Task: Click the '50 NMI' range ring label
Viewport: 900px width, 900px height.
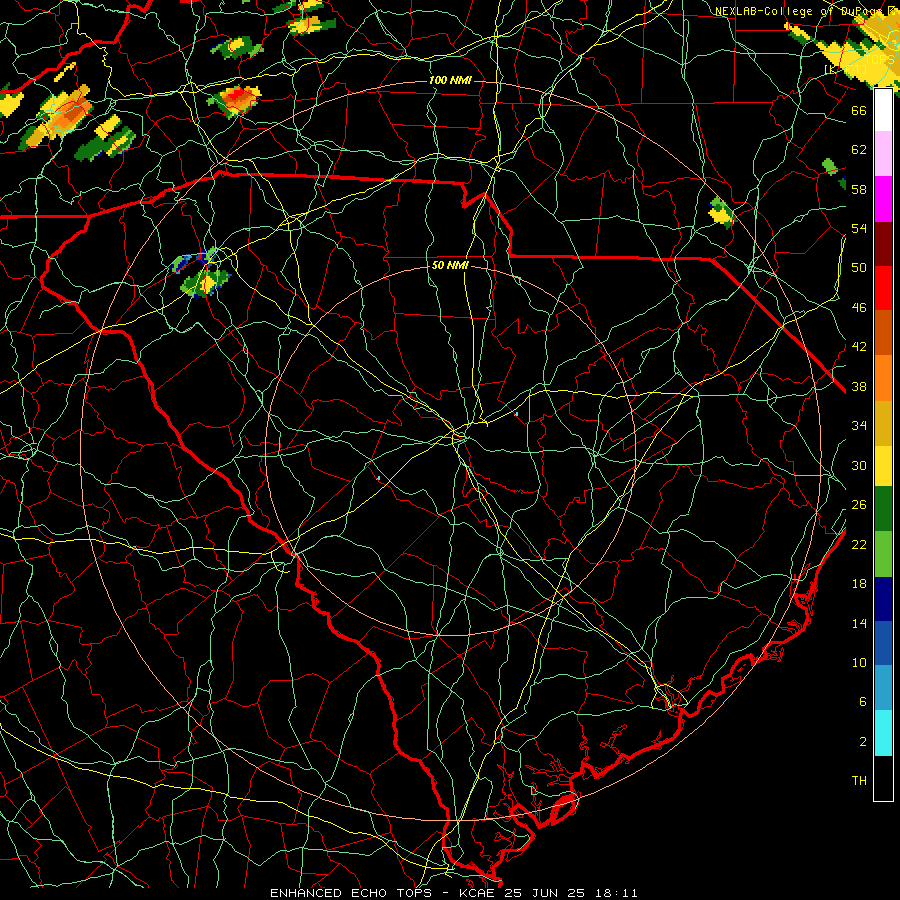Action: pos(450,265)
